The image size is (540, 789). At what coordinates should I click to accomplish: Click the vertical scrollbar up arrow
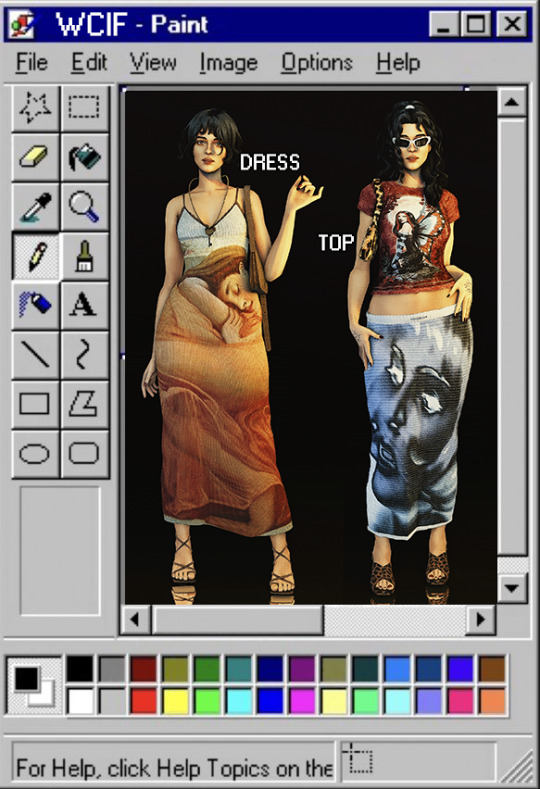click(x=512, y=102)
